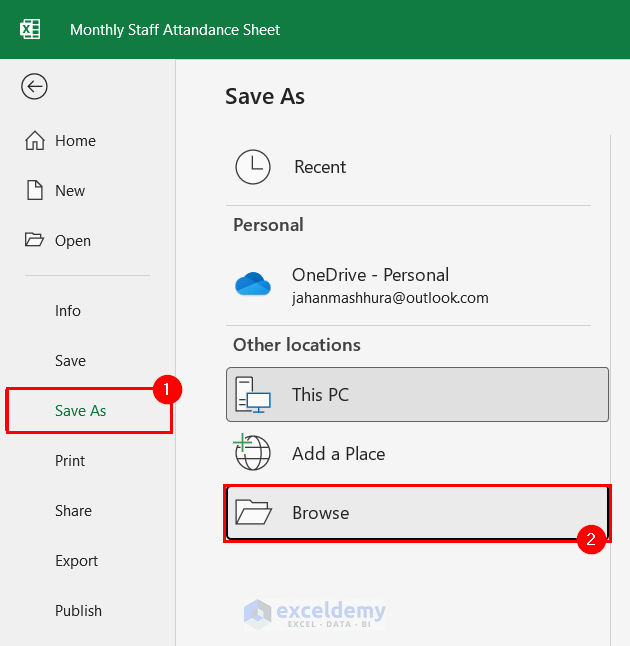Click the Home house icon
Screen dimensions: 630x646
point(35,141)
